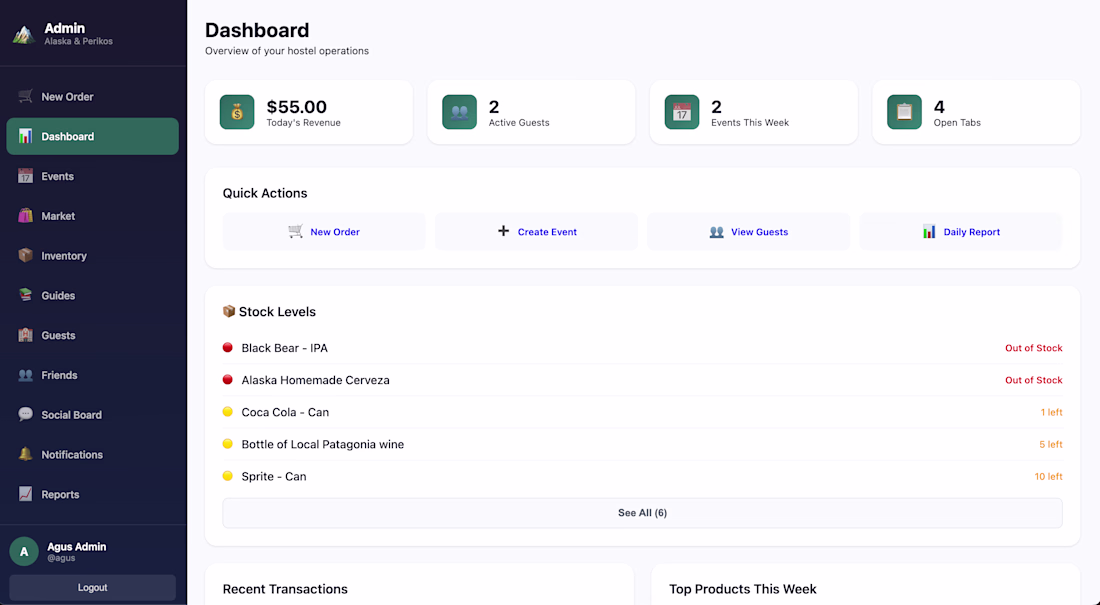Image resolution: width=1100 pixels, height=605 pixels.
Task: Expand stock list with See All (6)
Action: click(642, 513)
